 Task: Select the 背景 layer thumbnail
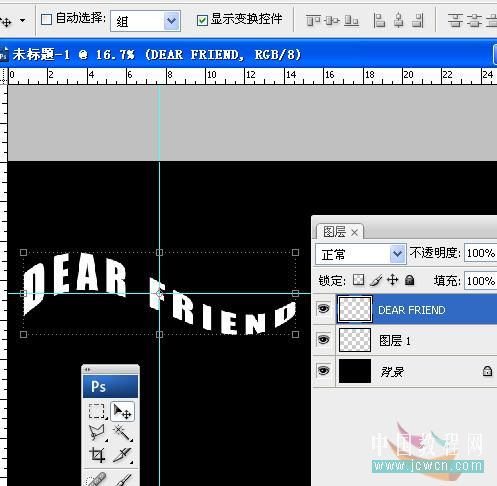click(x=355, y=371)
